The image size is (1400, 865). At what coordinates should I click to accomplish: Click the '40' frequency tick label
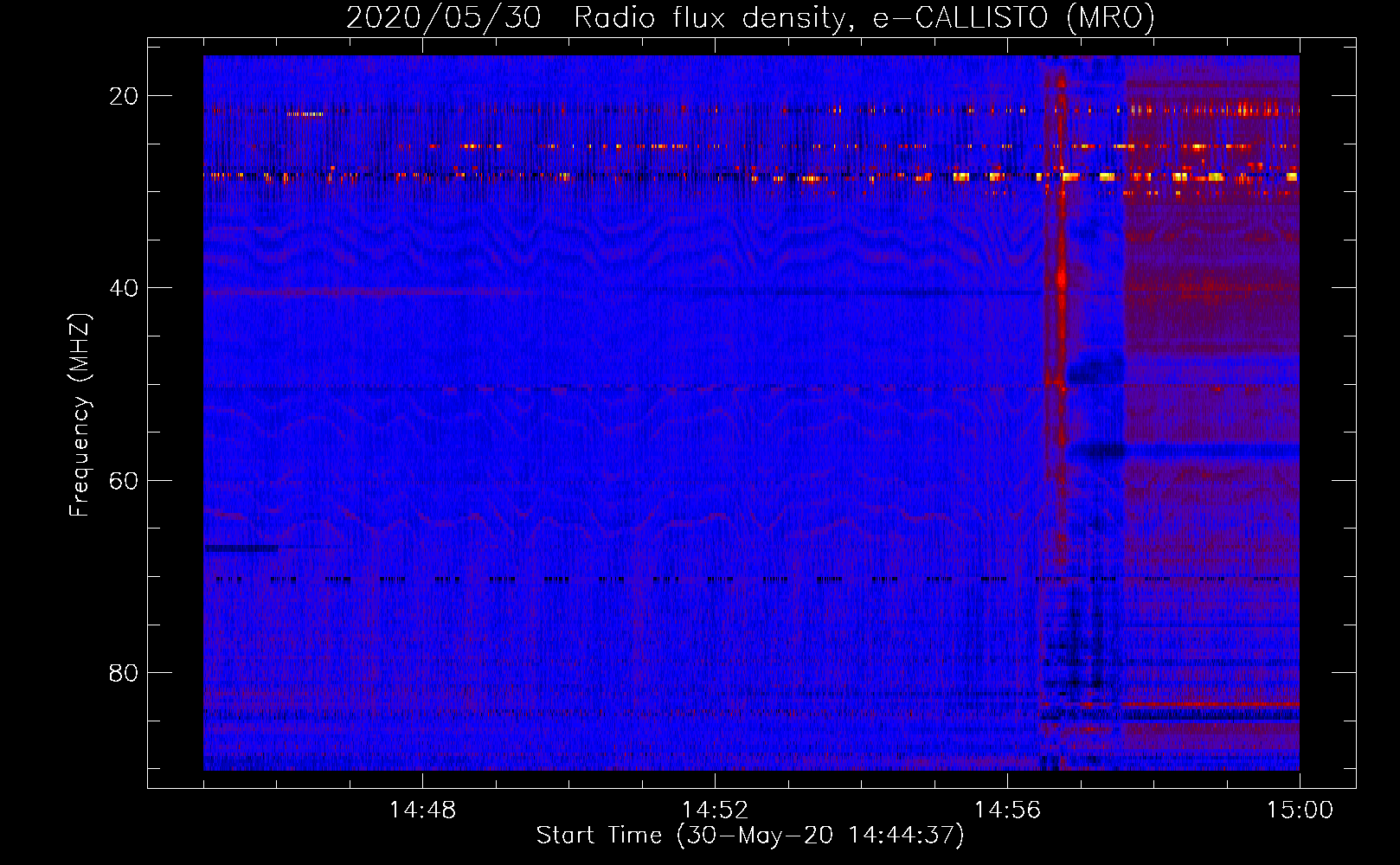pos(124,288)
